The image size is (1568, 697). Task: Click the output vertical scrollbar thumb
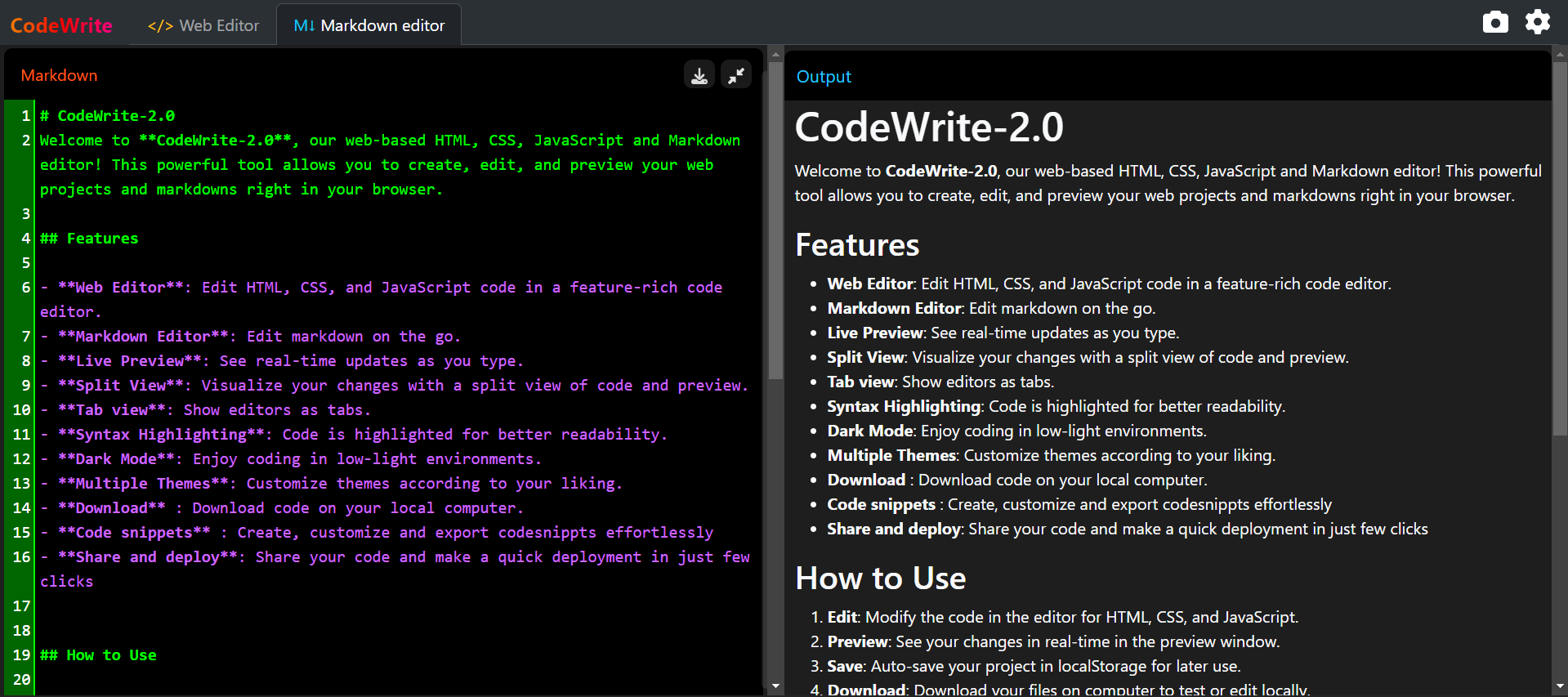1560,248
